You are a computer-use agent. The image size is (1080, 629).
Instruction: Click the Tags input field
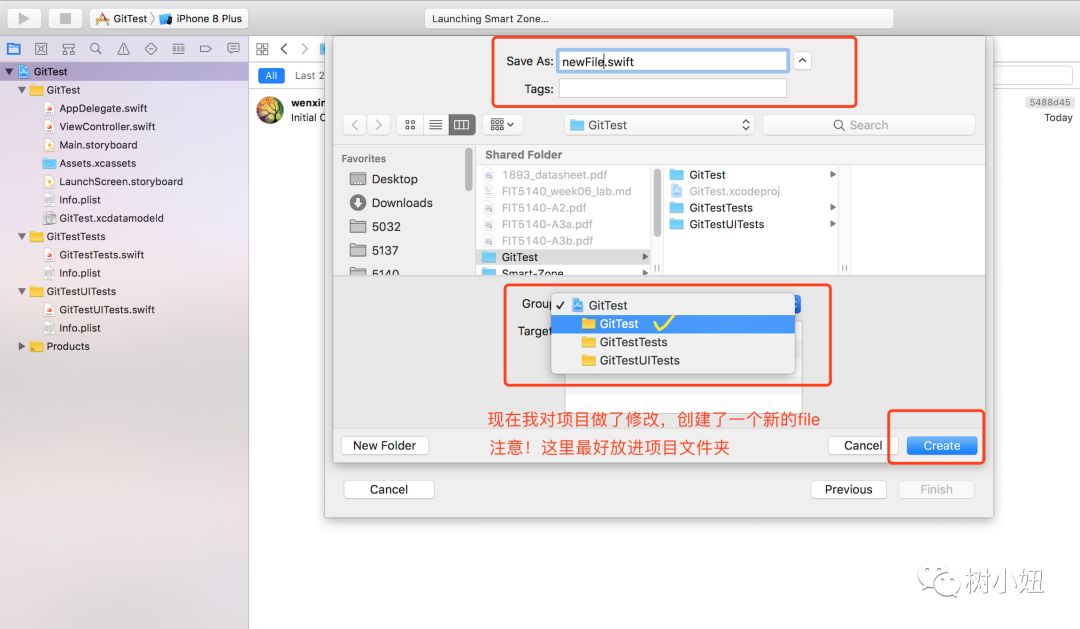coord(672,88)
